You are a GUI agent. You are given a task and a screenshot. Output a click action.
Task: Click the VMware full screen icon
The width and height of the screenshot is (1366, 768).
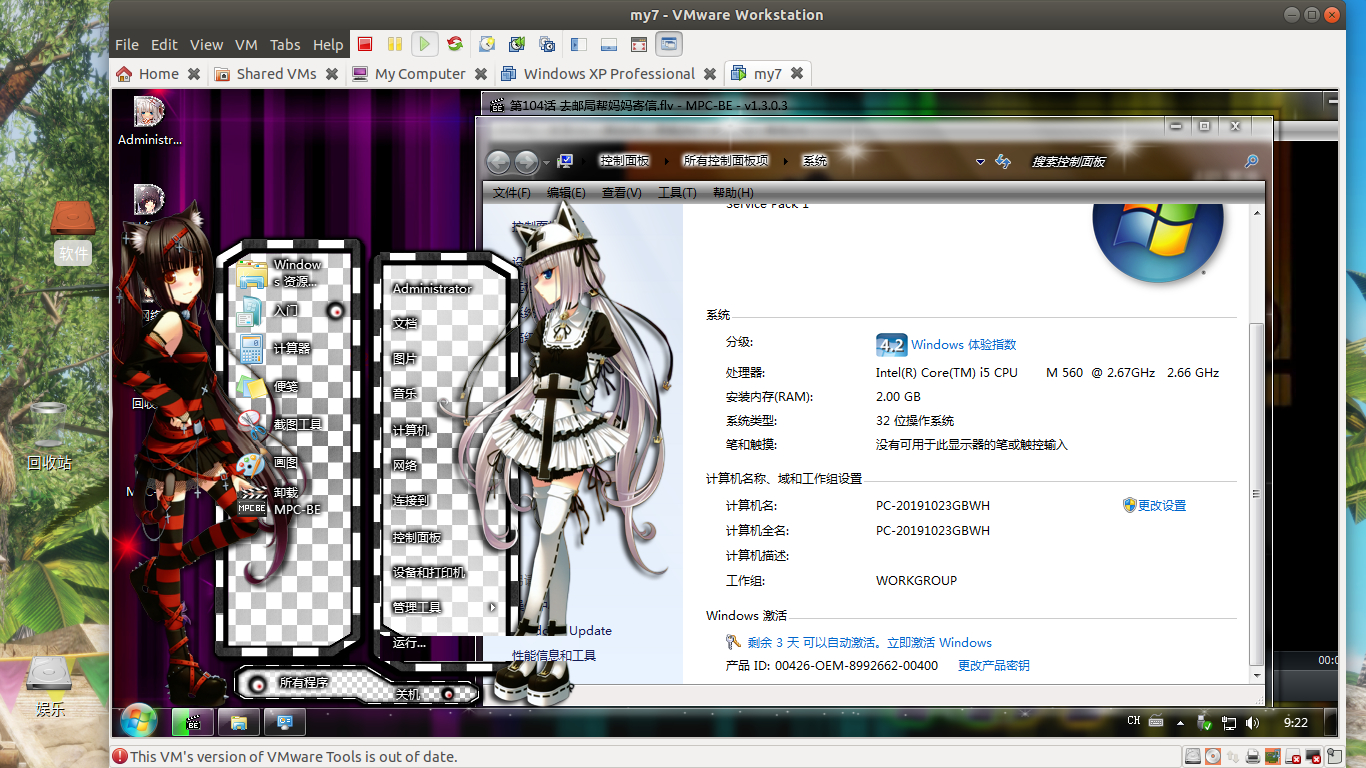point(639,44)
